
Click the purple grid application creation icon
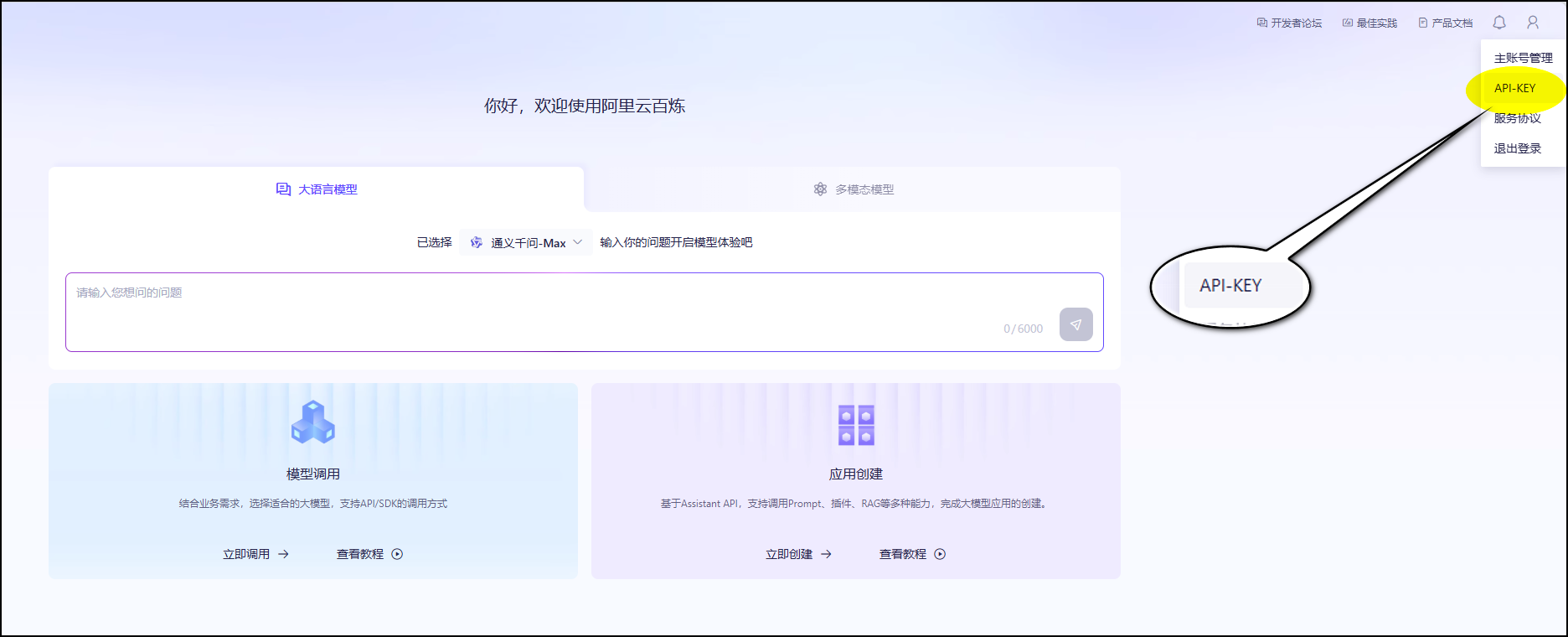[856, 425]
